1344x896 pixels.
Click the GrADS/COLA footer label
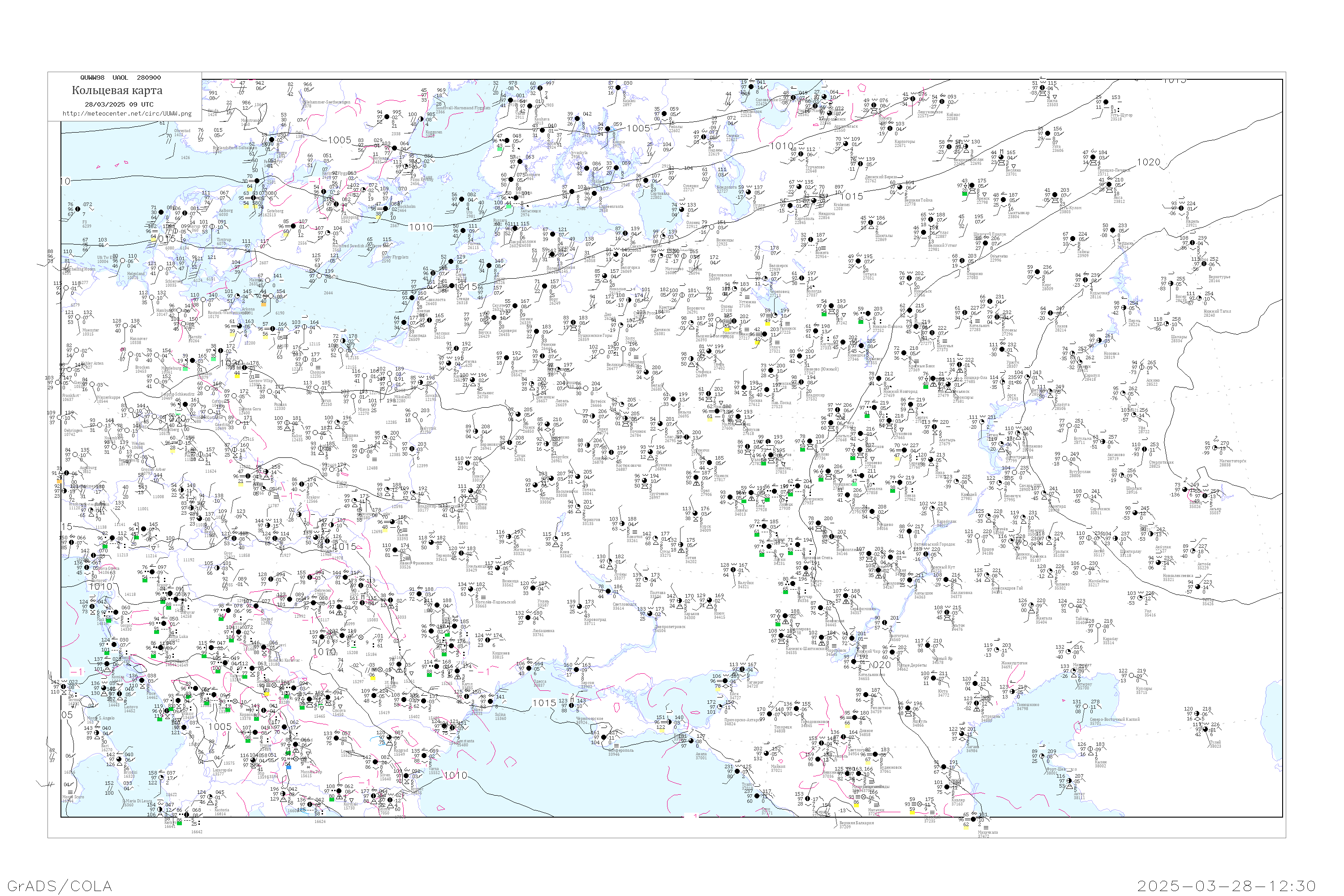click(60, 886)
